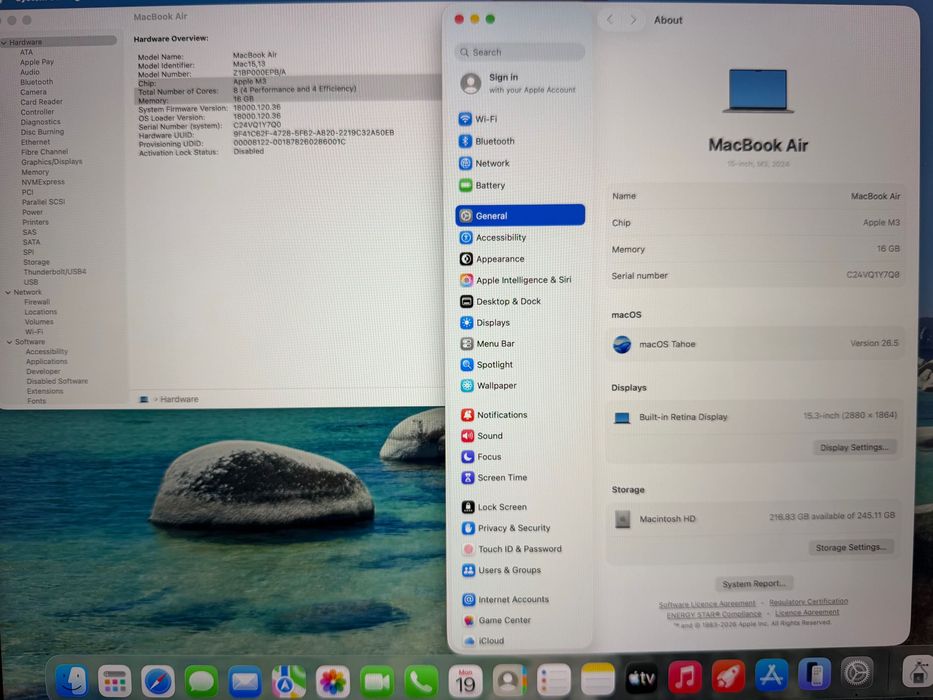The height and width of the screenshot is (700, 933).
Task: Select Firewall under Network in System Information
Action: [x=37, y=302]
